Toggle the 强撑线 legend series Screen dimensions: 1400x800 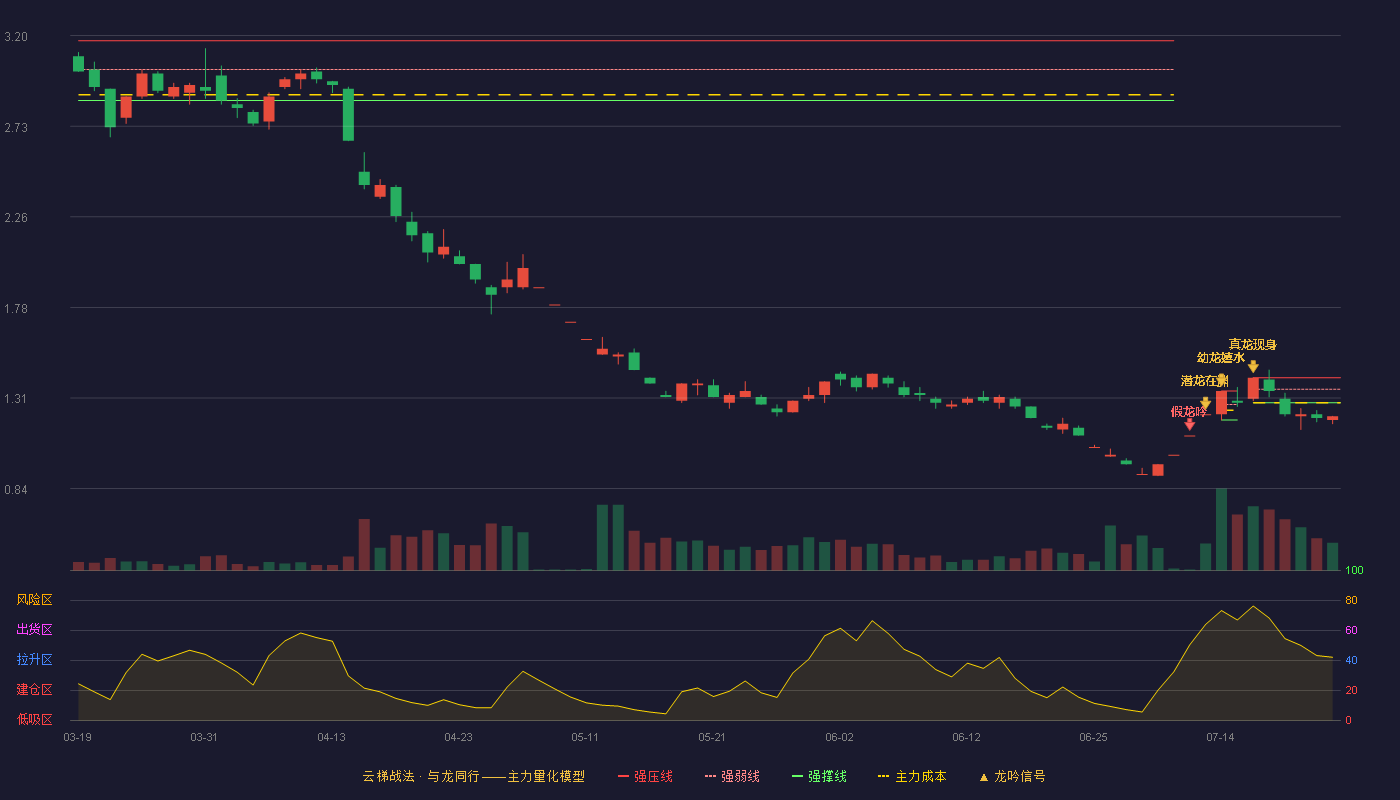coord(819,776)
